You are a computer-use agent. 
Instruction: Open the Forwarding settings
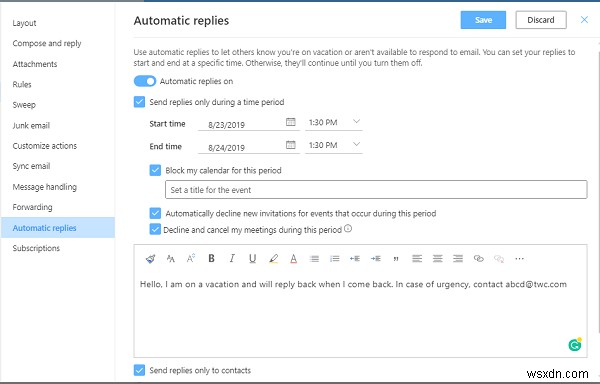(x=33, y=207)
